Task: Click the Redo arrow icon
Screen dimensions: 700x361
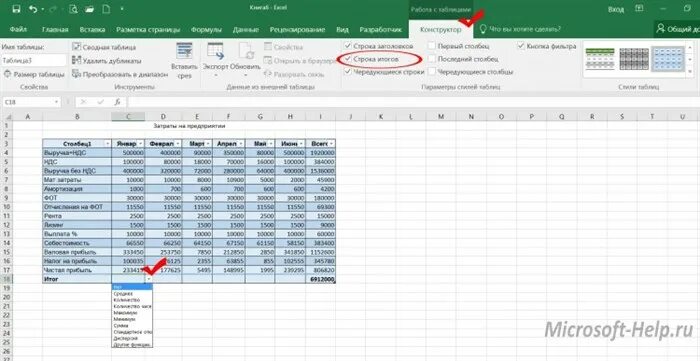Action: 53,9
